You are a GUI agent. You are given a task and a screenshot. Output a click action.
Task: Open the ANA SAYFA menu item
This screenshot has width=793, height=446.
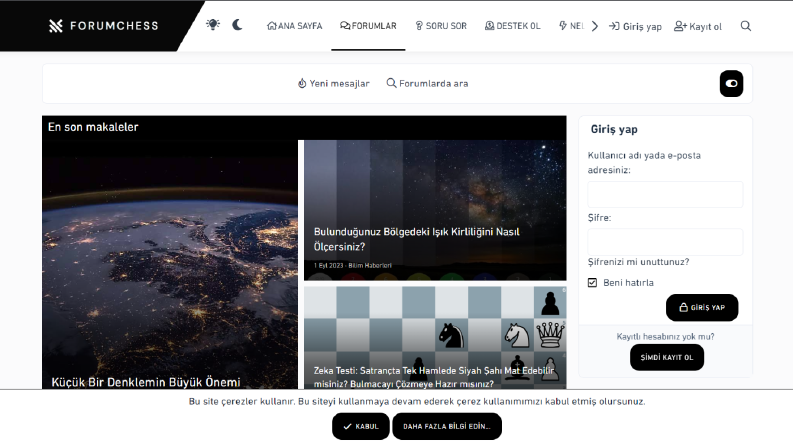294,26
